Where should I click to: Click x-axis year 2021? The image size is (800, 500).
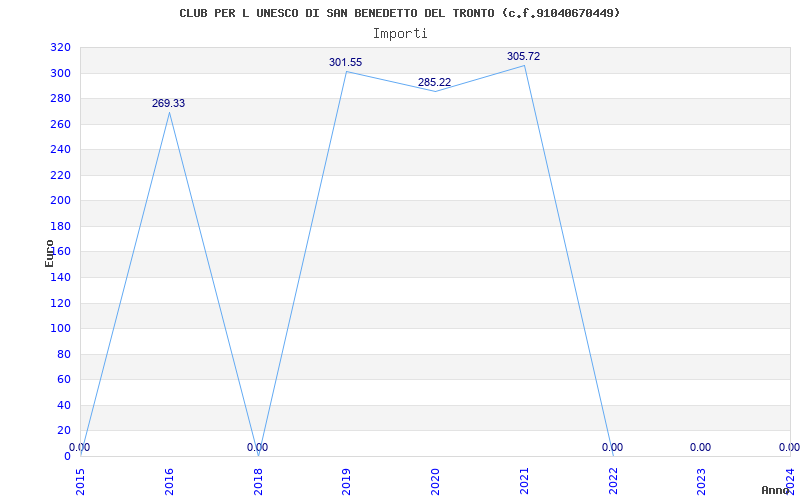coord(524,482)
